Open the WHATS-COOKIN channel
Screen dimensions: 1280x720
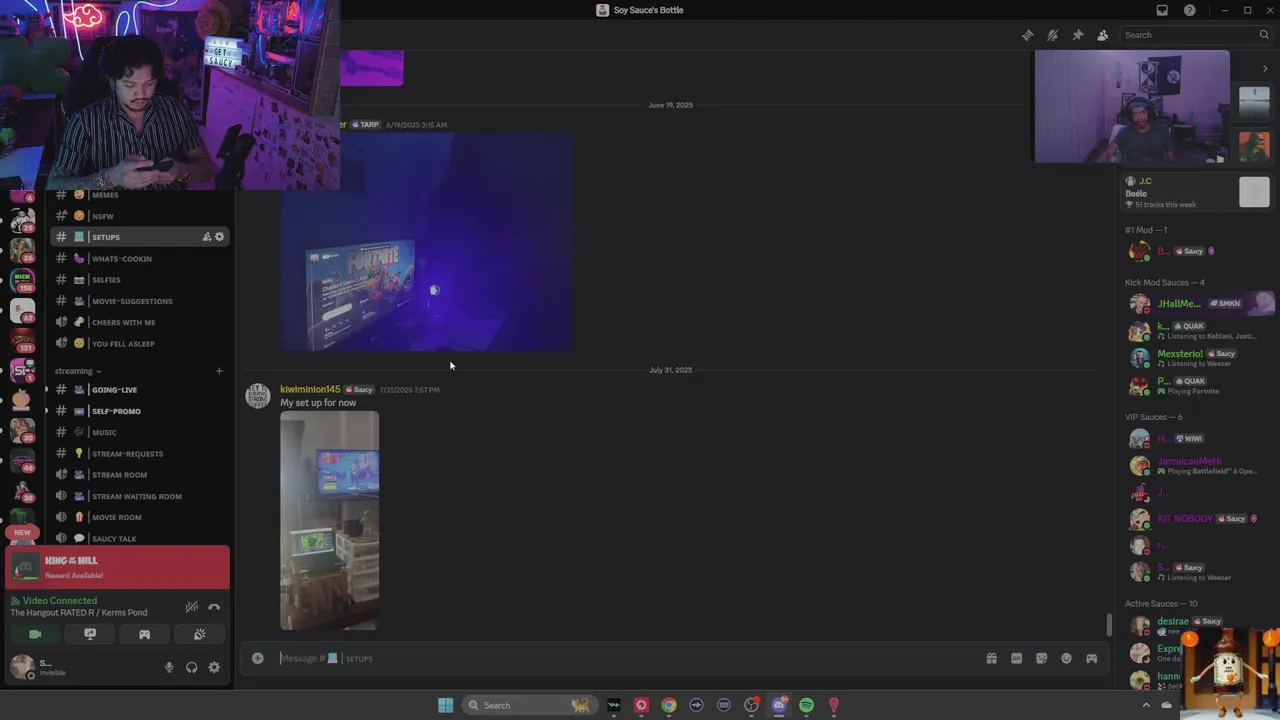(x=140, y=259)
